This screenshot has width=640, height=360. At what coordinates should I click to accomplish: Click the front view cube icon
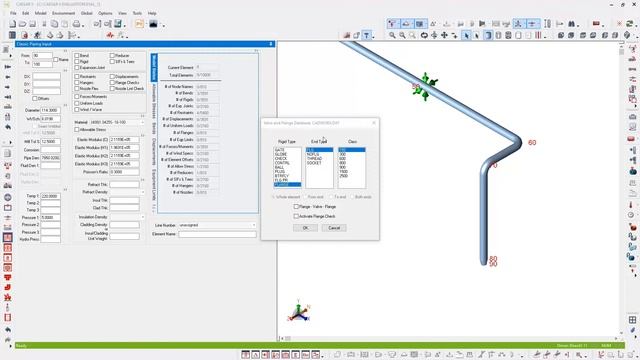point(561,36)
